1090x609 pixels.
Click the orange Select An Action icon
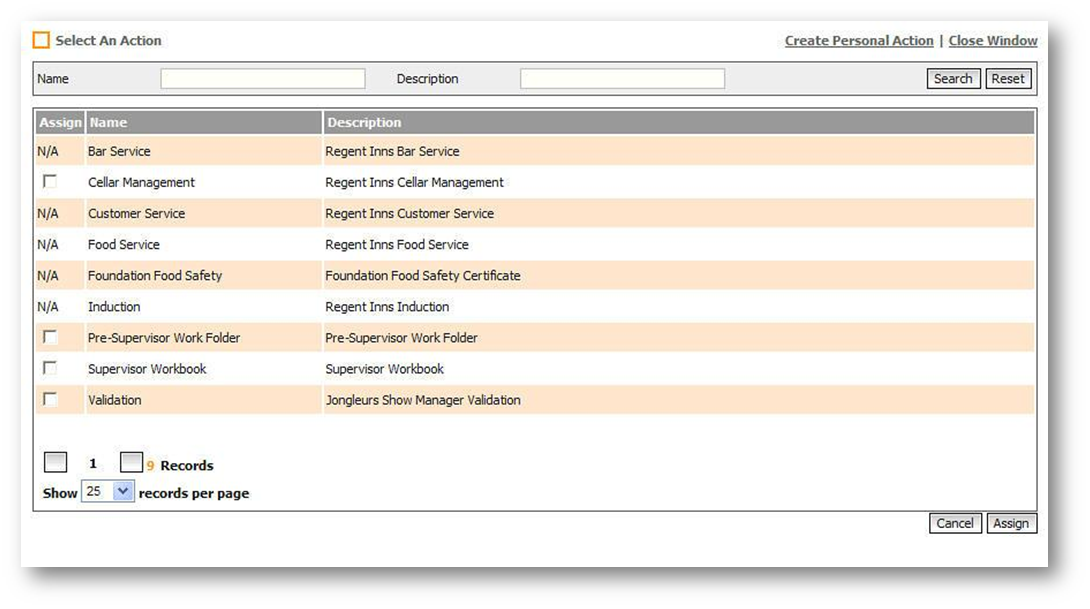[x=41, y=41]
